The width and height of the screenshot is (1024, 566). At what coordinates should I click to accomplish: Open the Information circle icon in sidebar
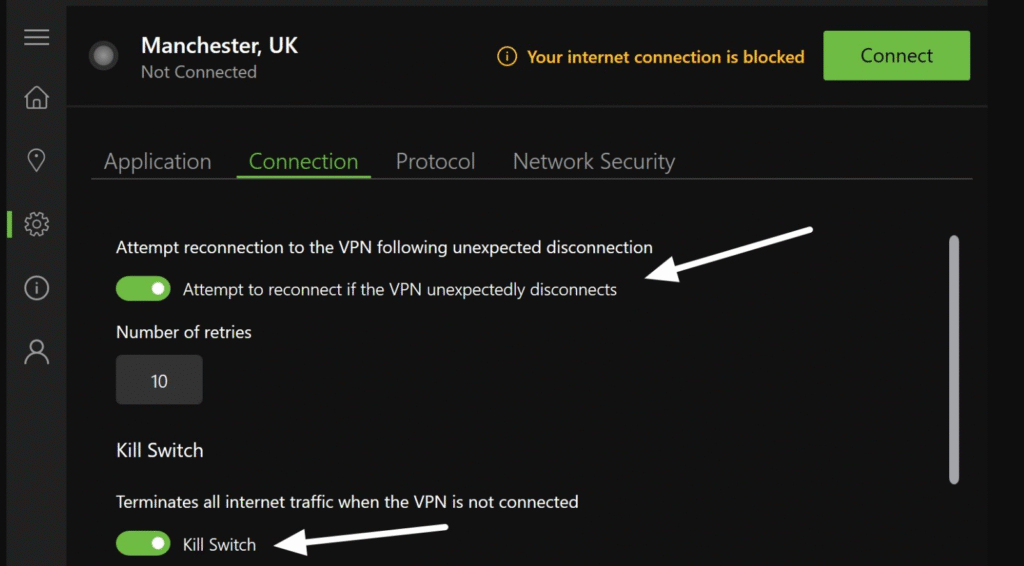click(37, 289)
